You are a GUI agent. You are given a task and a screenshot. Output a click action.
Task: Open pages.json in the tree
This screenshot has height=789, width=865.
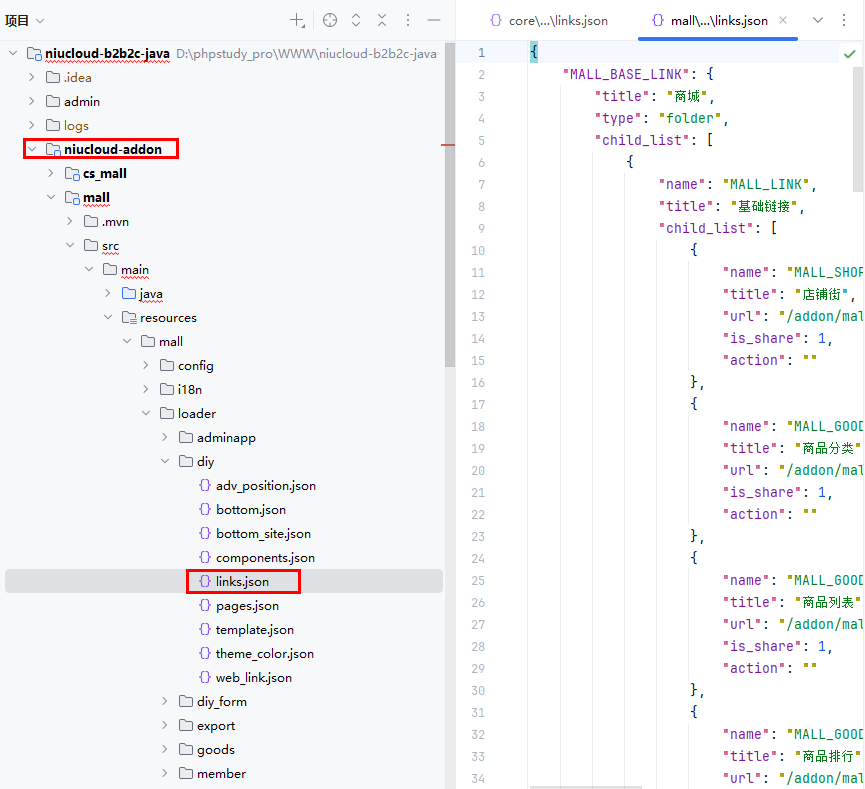[x=247, y=605]
